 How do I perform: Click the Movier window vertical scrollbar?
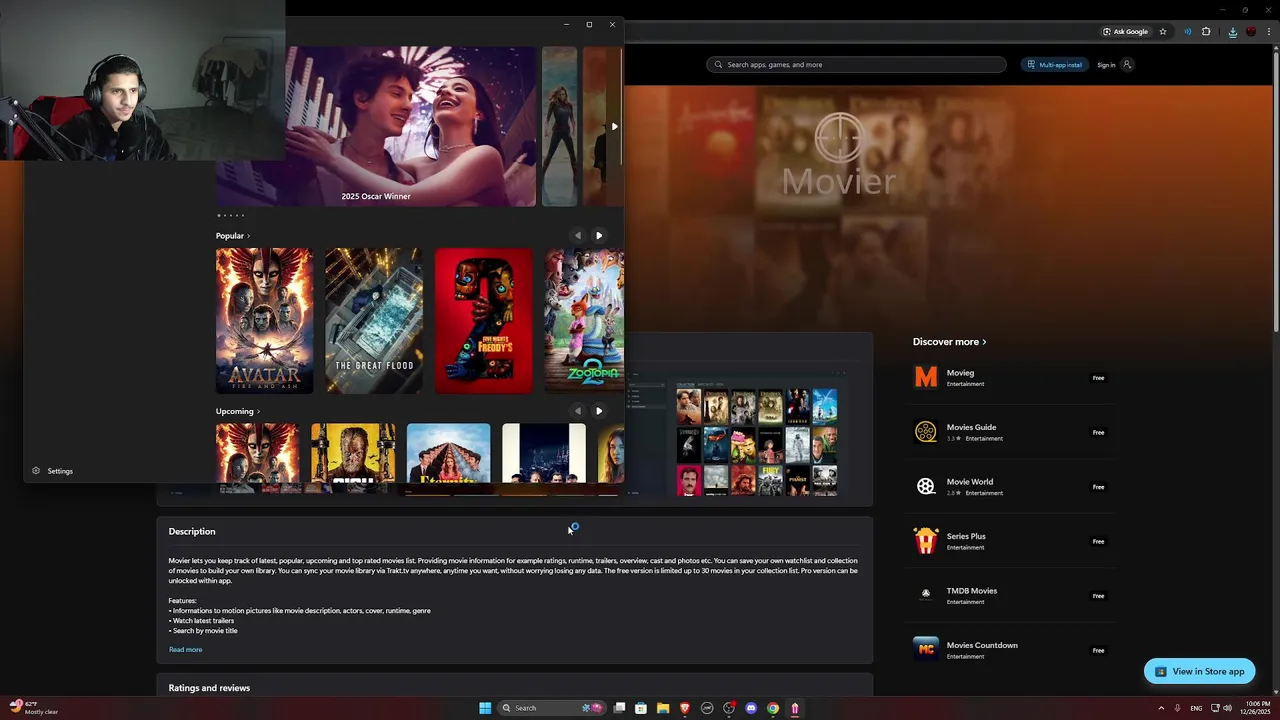click(x=621, y=105)
